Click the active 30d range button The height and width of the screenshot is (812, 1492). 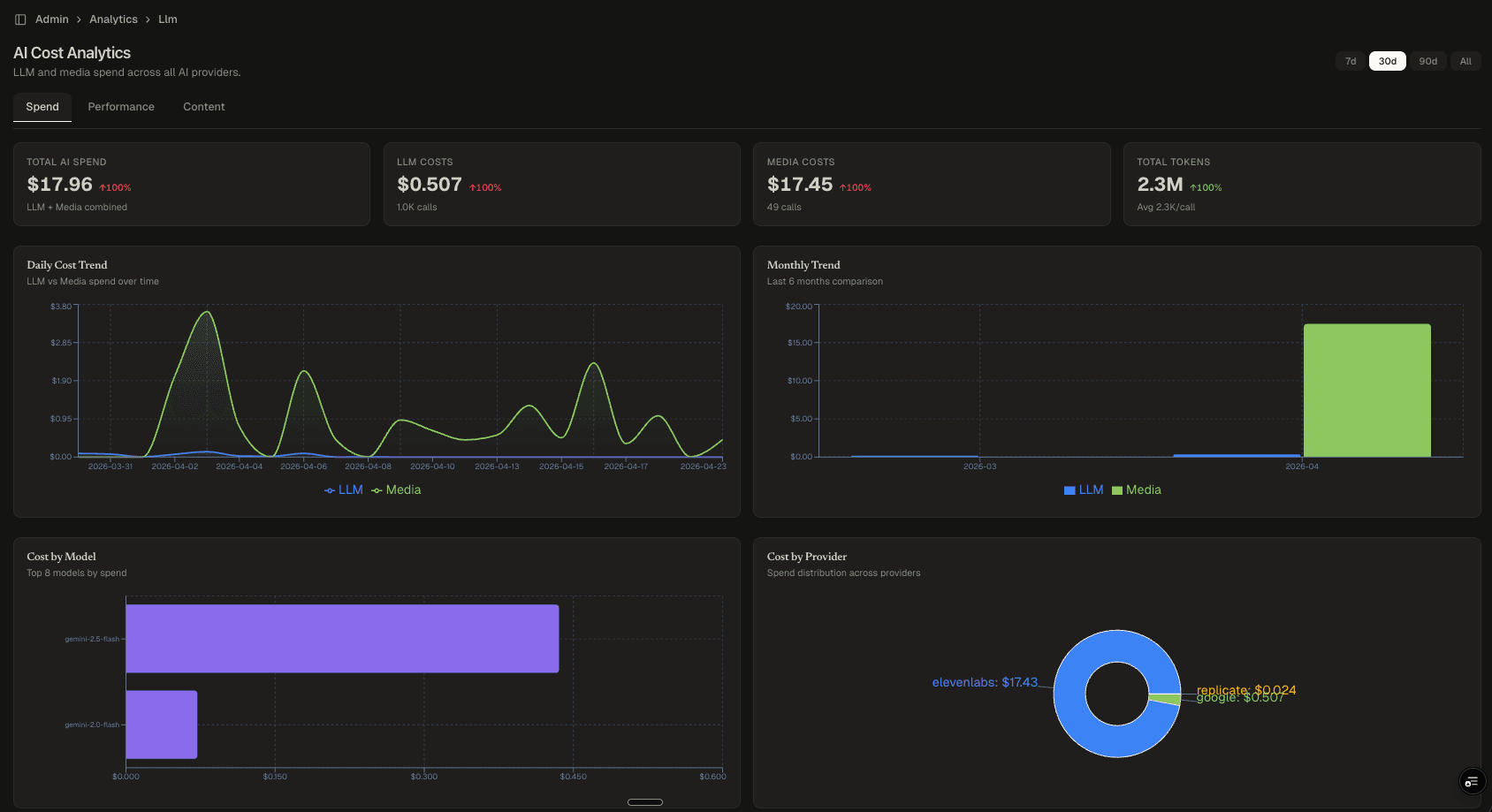tap(1388, 60)
